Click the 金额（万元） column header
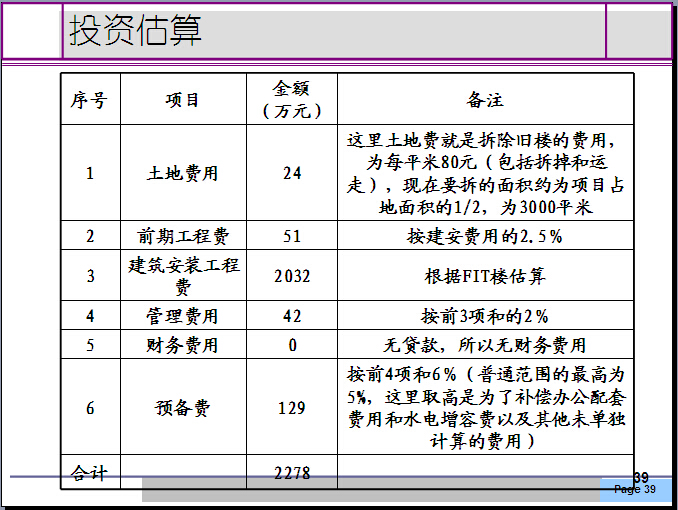 tap(292, 99)
